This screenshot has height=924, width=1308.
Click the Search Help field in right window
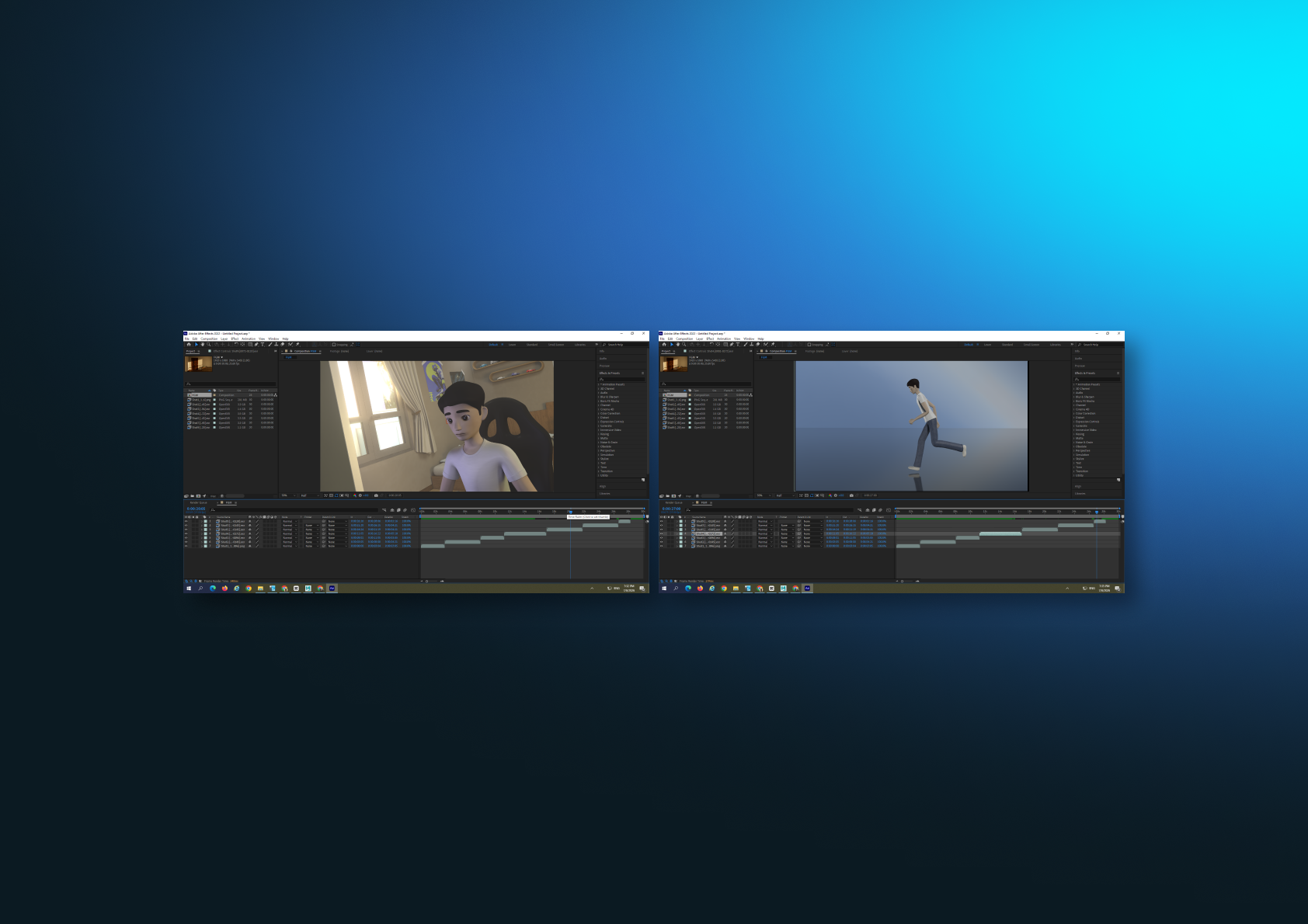coord(1100,345)
